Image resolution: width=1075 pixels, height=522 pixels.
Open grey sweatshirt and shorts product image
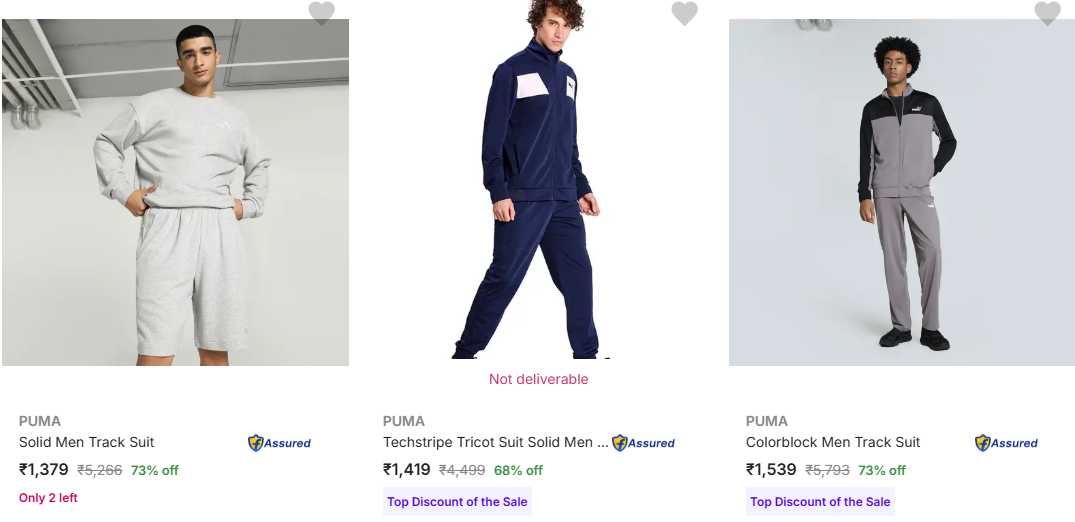click(175, 192)
